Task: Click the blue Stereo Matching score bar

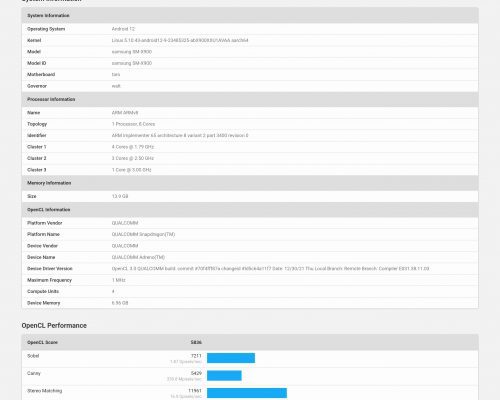Action: pyautogui.click(x=247, y=393)
